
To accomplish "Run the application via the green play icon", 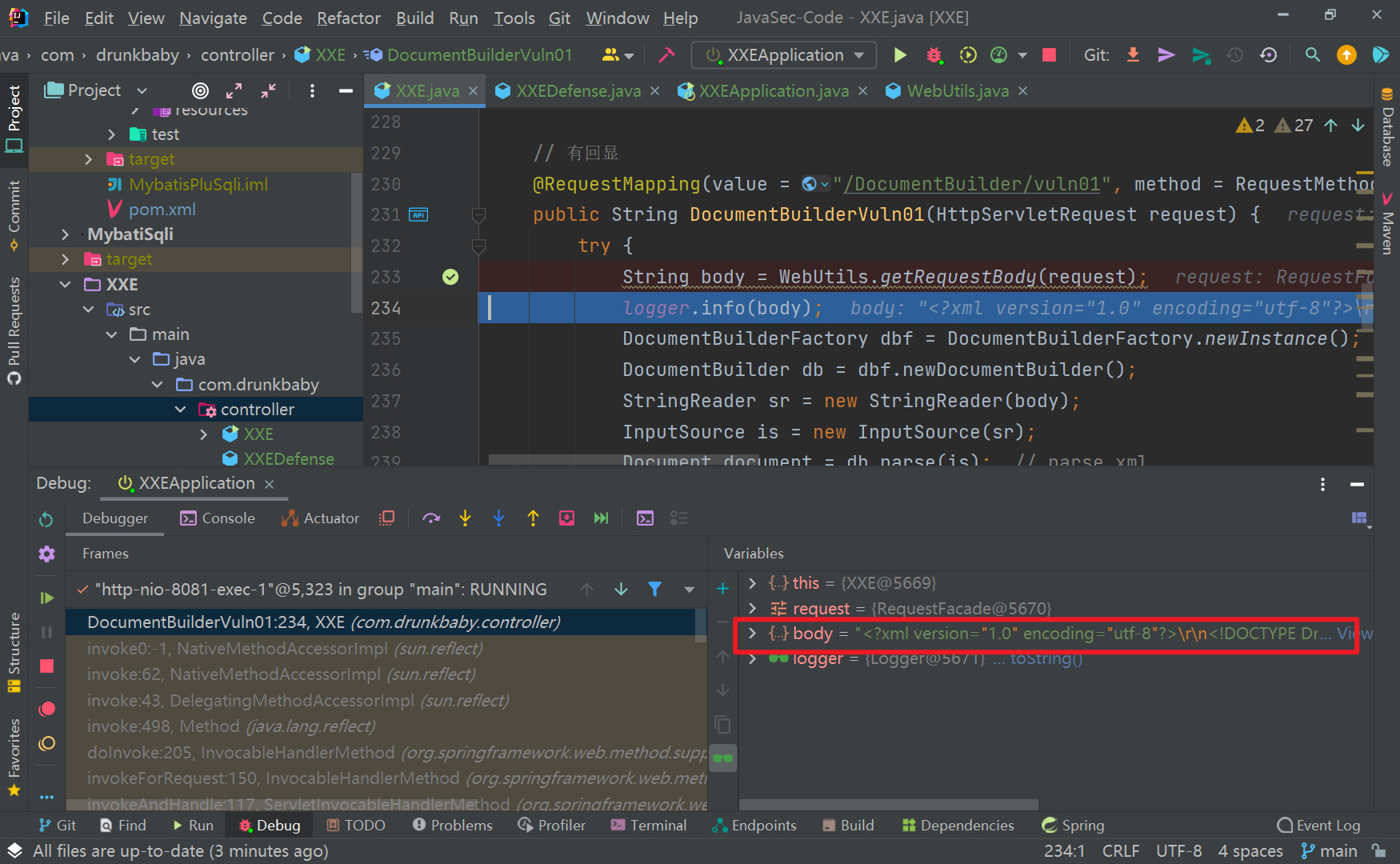I will 899,54.
